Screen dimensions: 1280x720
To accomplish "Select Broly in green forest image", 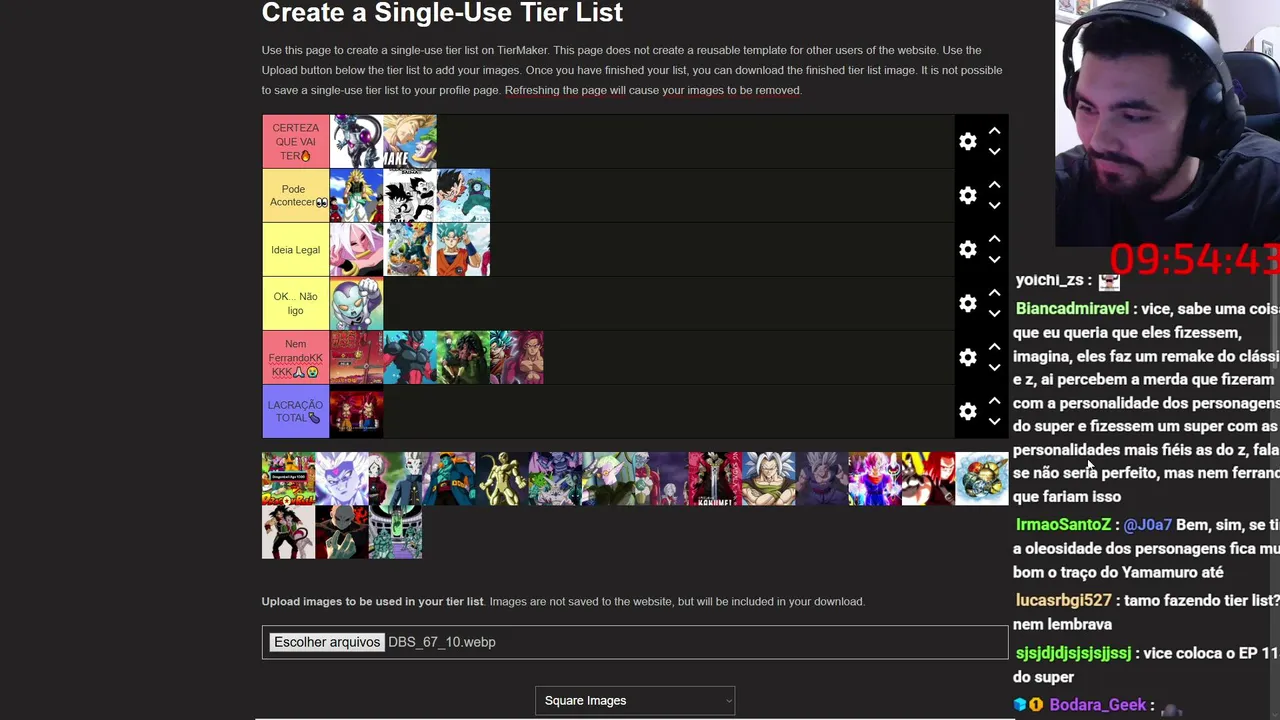I will [463, 358].
